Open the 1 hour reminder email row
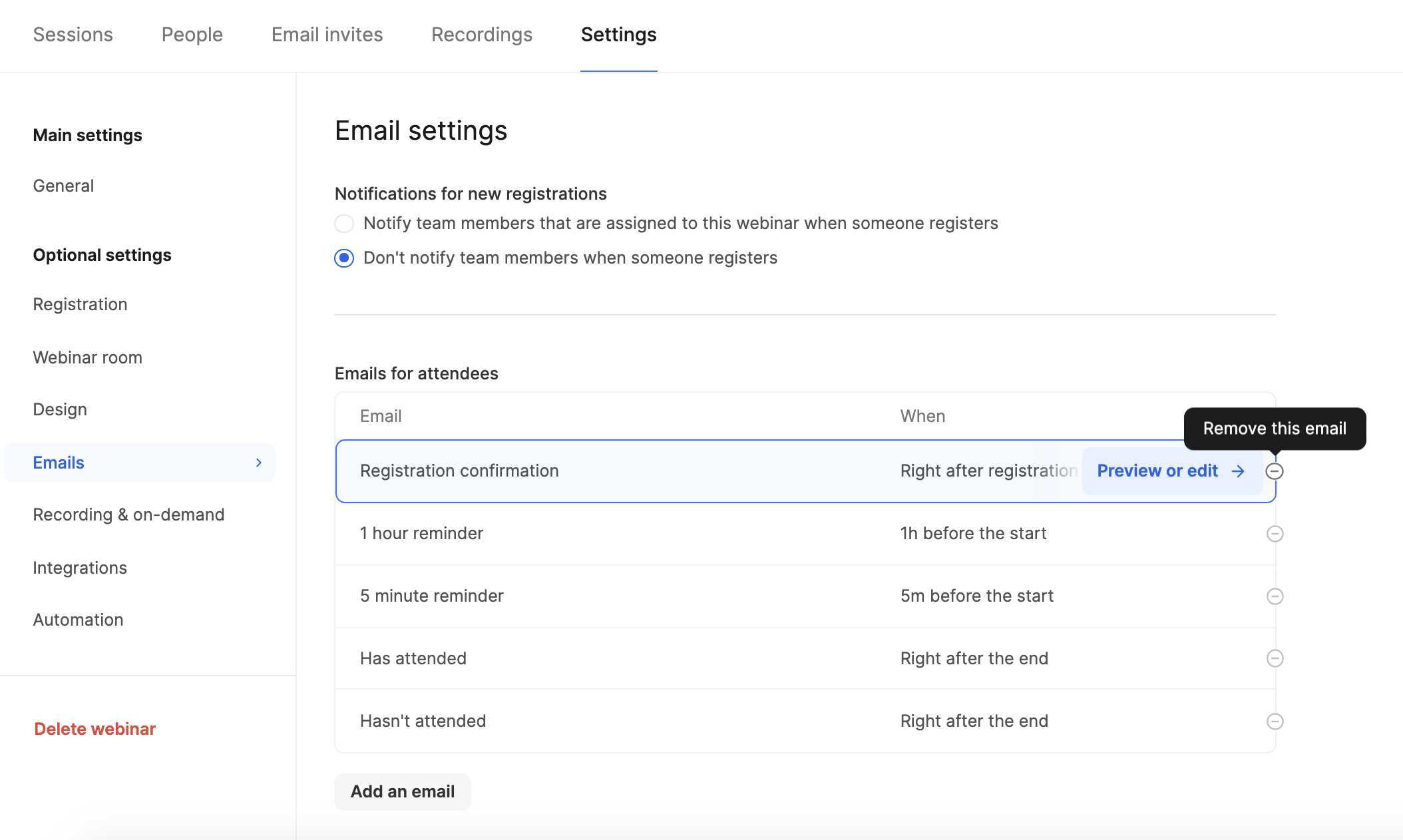 (x=422, y=533)
